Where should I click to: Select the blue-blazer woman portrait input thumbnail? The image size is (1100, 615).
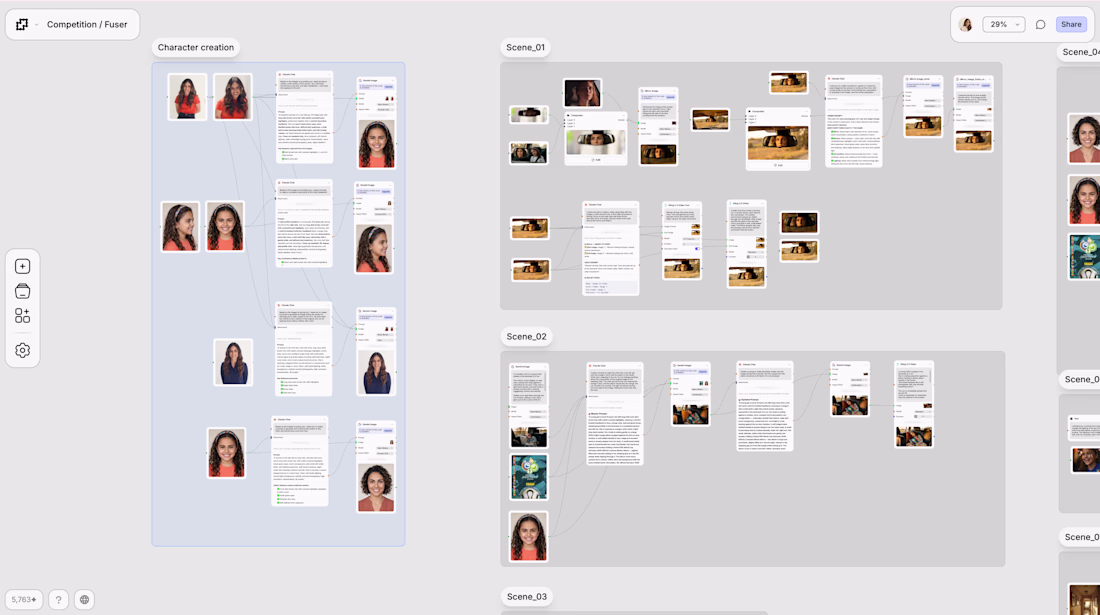233,362
